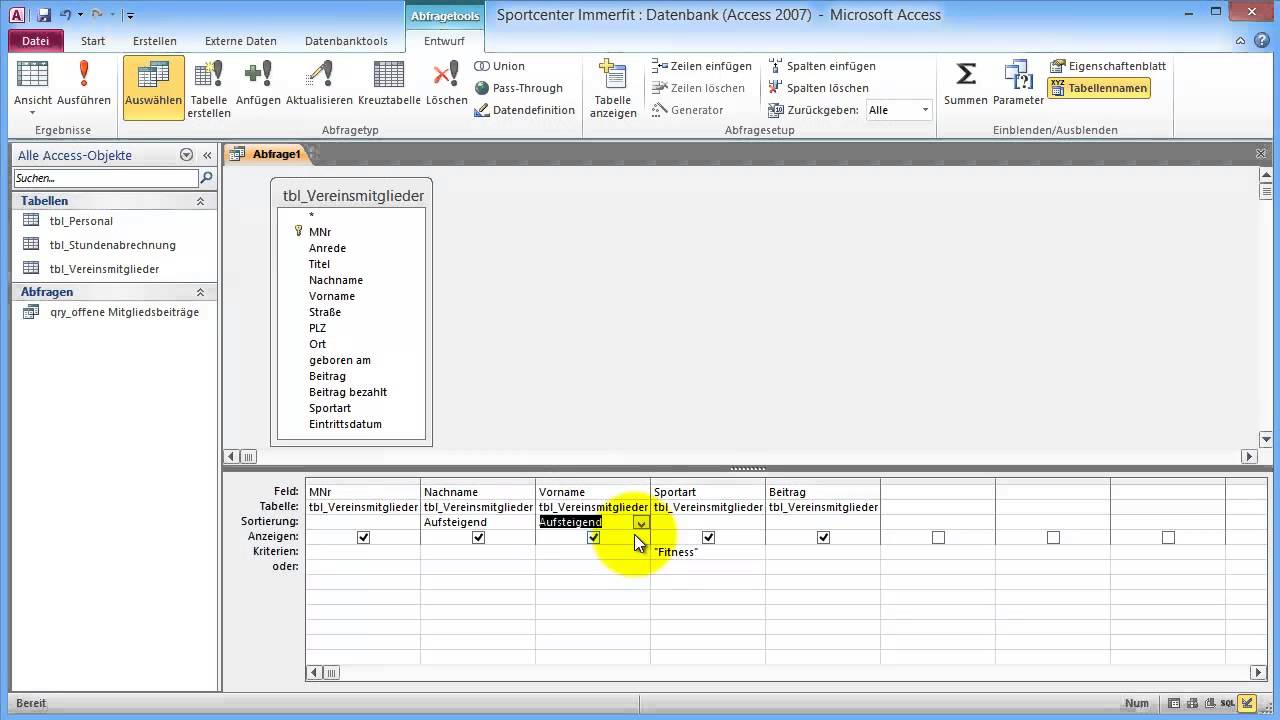Switch to the Erstellen ribbon tab
This screenshot has width=1280, height=720.
[155, 41]
